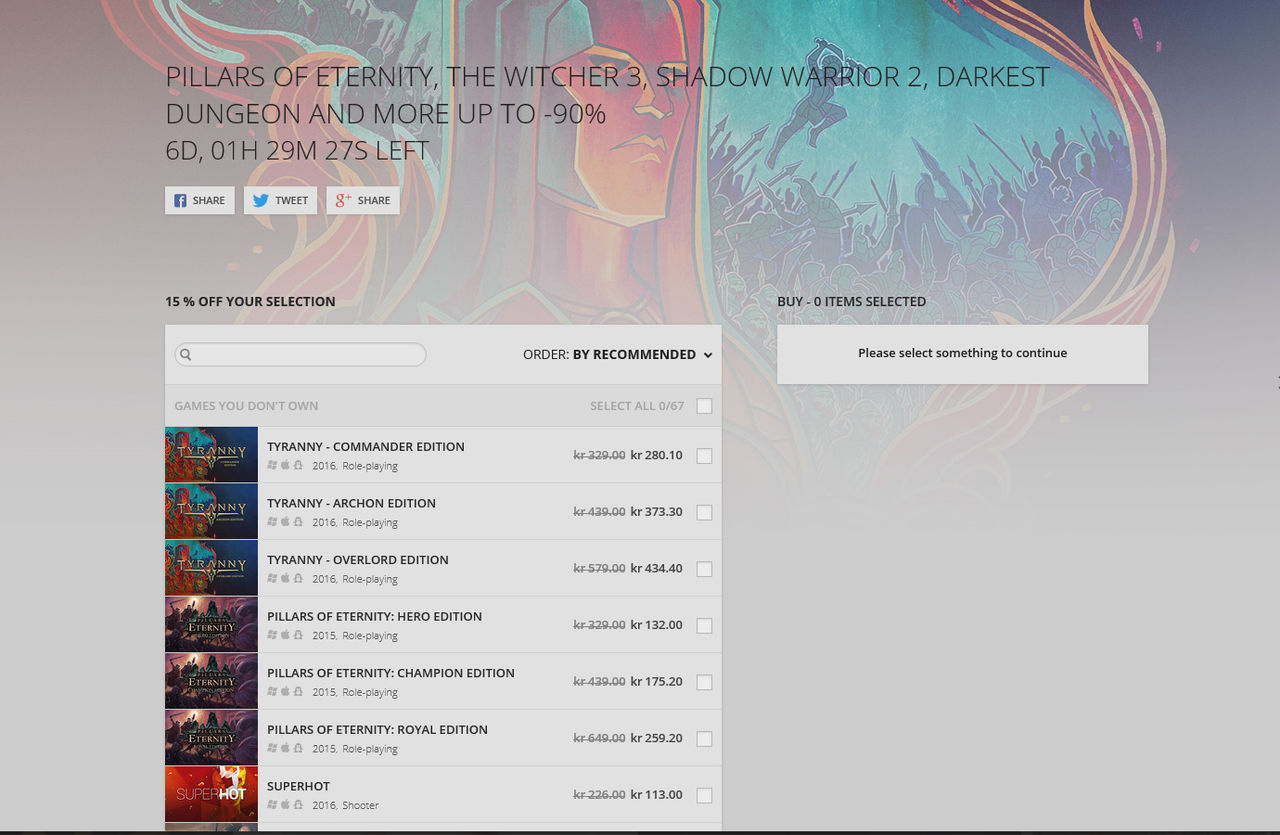Open Pillars of Eternity: Champion Edition title

click(x=391, y=673)
